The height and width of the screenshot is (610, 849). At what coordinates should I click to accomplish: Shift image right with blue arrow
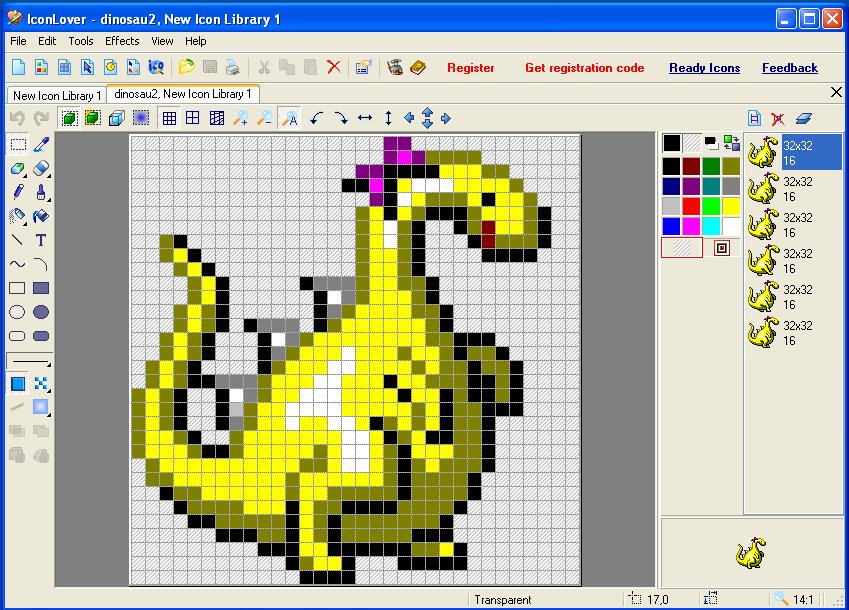point(446,118)
